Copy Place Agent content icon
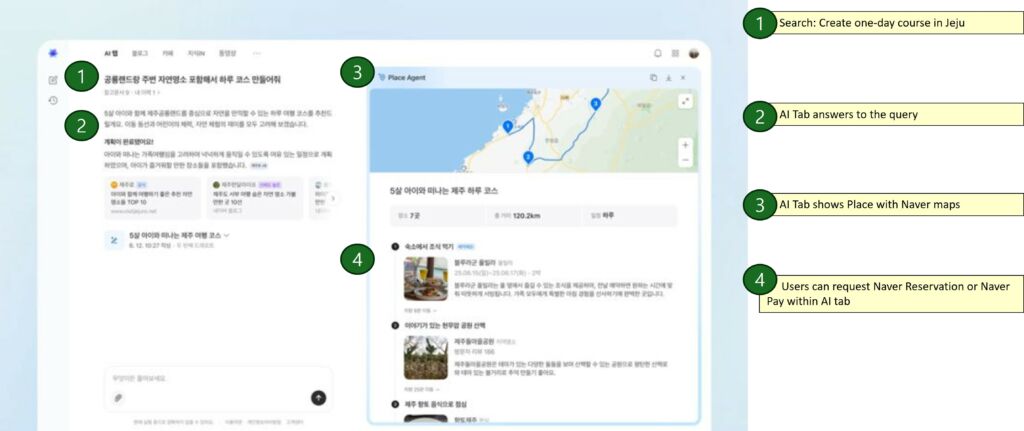This screenshot has height=431, width=1024. pyautogui.click(x=653, y=78)
